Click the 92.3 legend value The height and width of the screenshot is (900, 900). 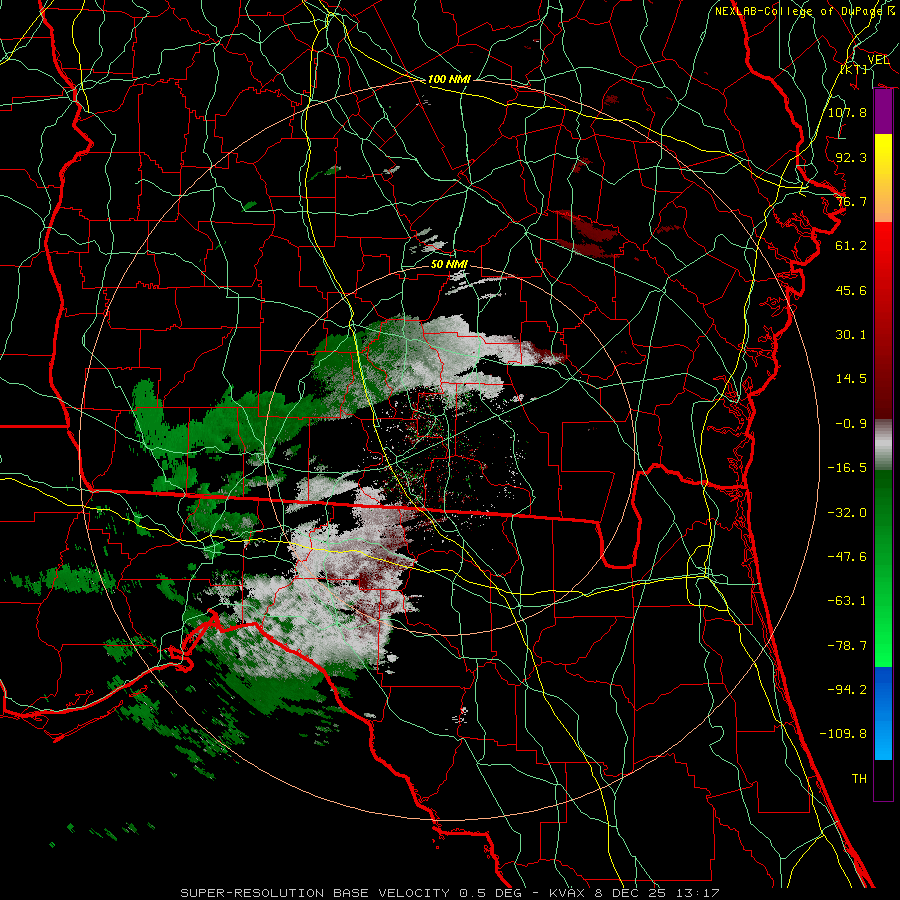851,157
